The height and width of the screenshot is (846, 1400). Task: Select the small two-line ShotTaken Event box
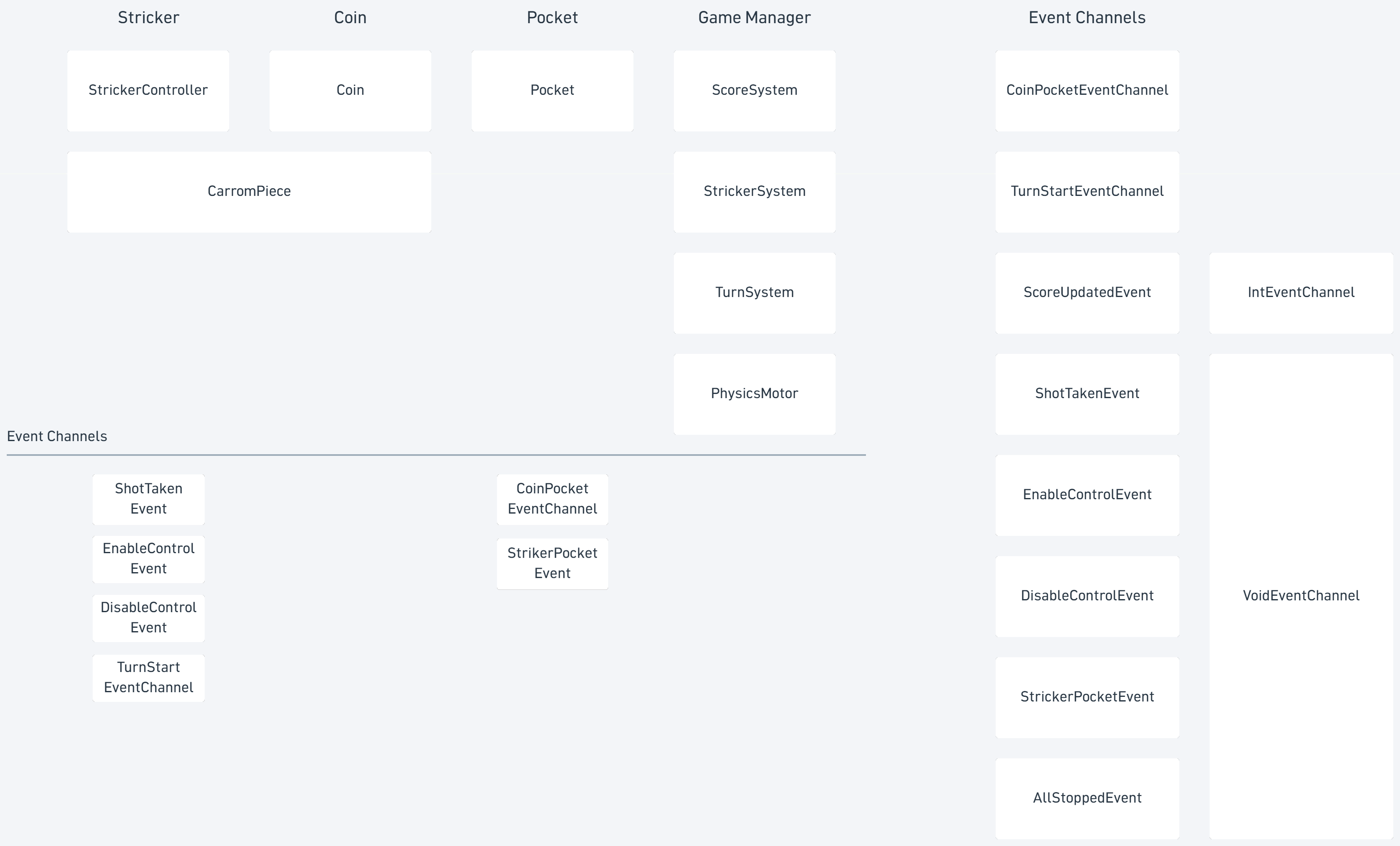148,499
